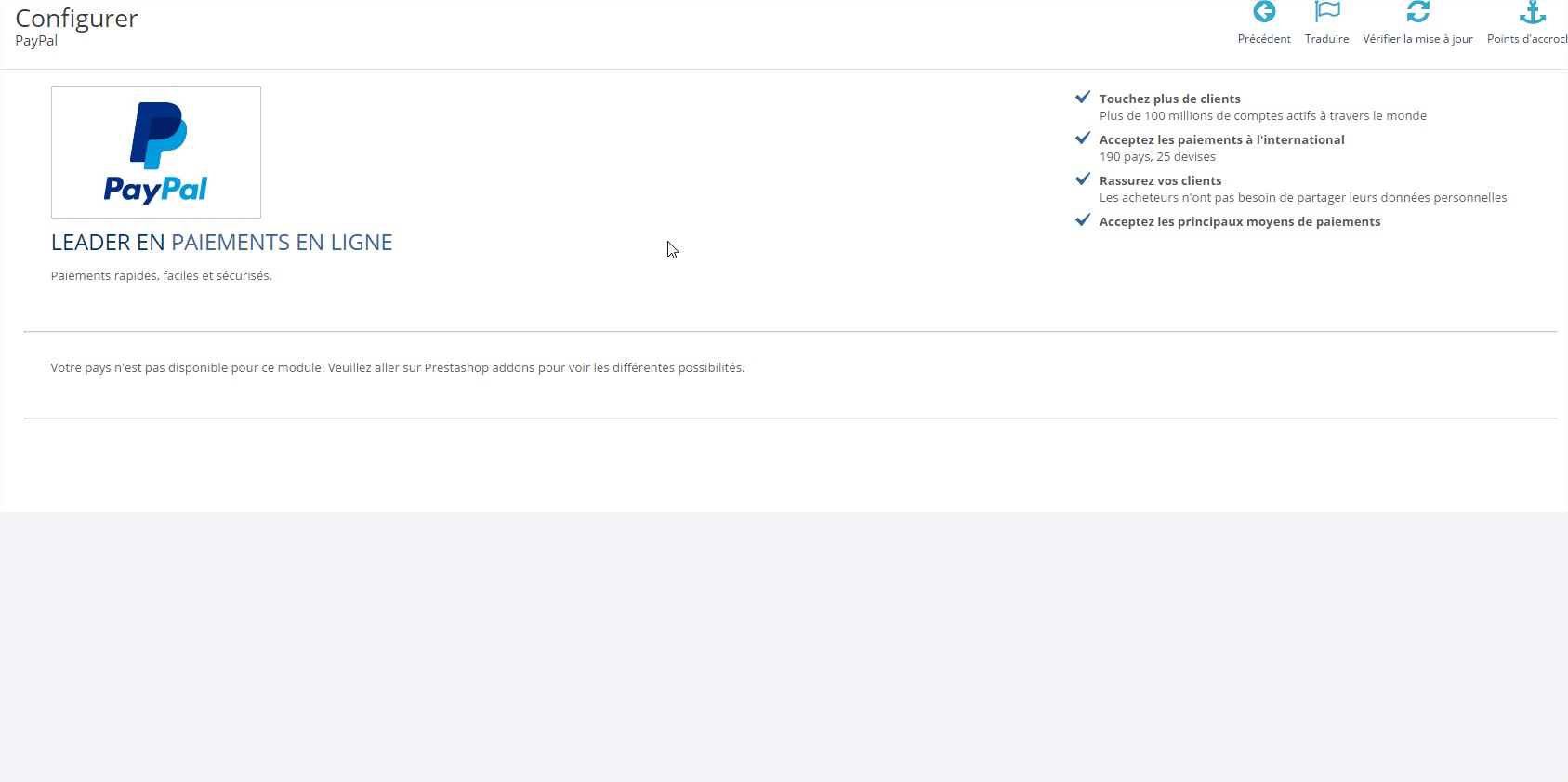The image size is (1568, 782).
Task: Click Acceptez les paiements à l'international heading
Action: (1221, 139)
